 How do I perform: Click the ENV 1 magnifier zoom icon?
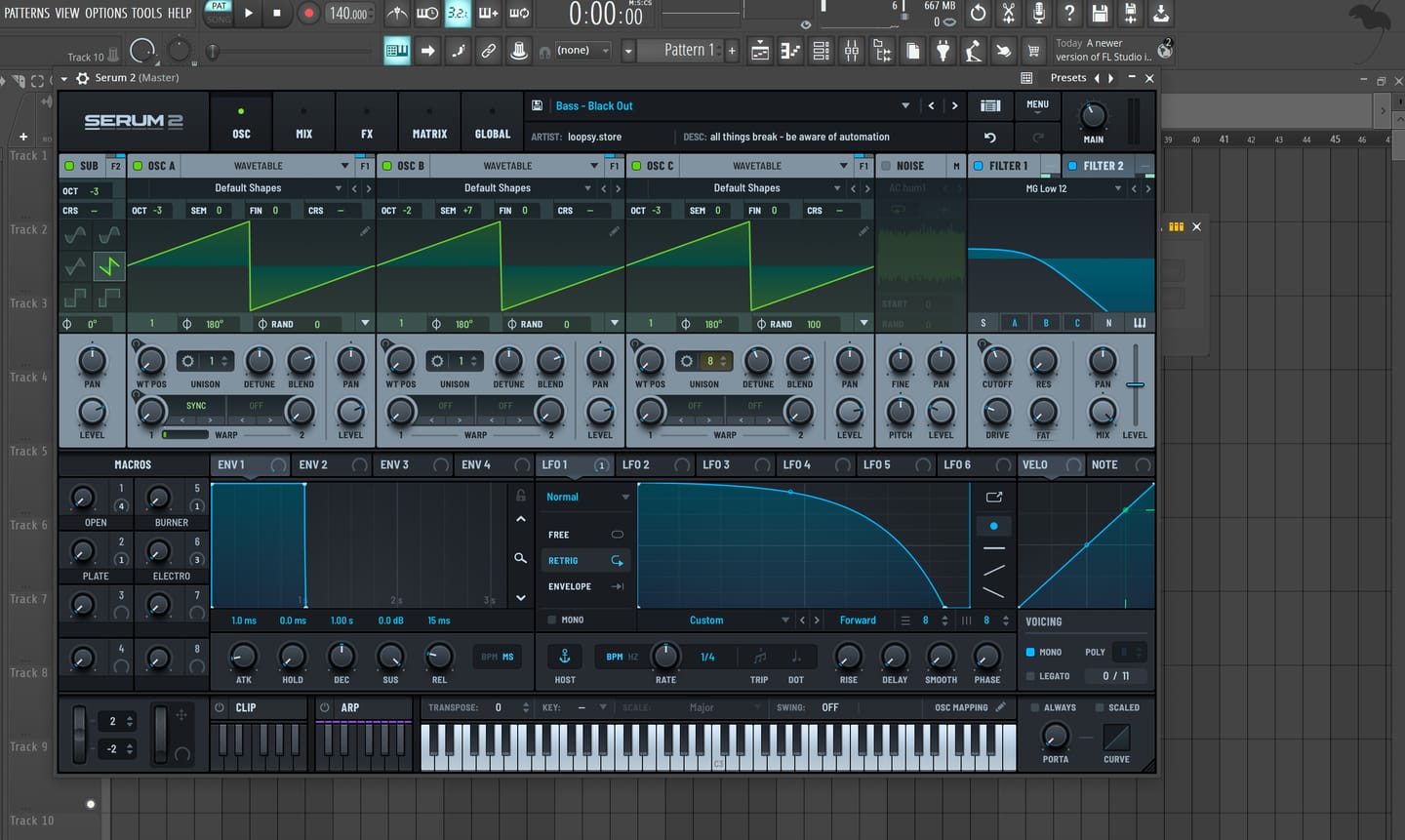[521, 558]
